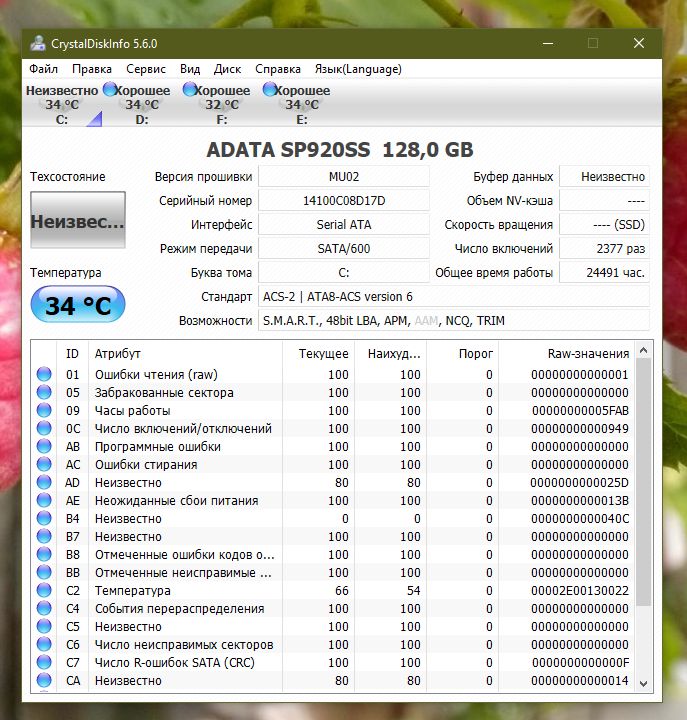This screenshot has width=687, height=720.
Task: Click status orb for attribute 0C row
Action: point(44,428)
